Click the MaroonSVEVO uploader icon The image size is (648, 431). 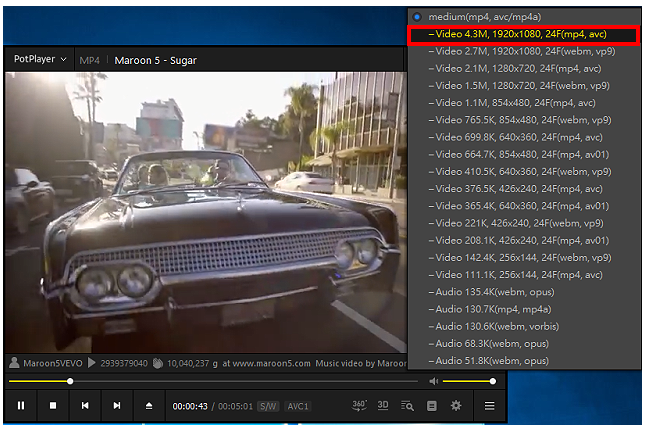[x=14, y=363]
